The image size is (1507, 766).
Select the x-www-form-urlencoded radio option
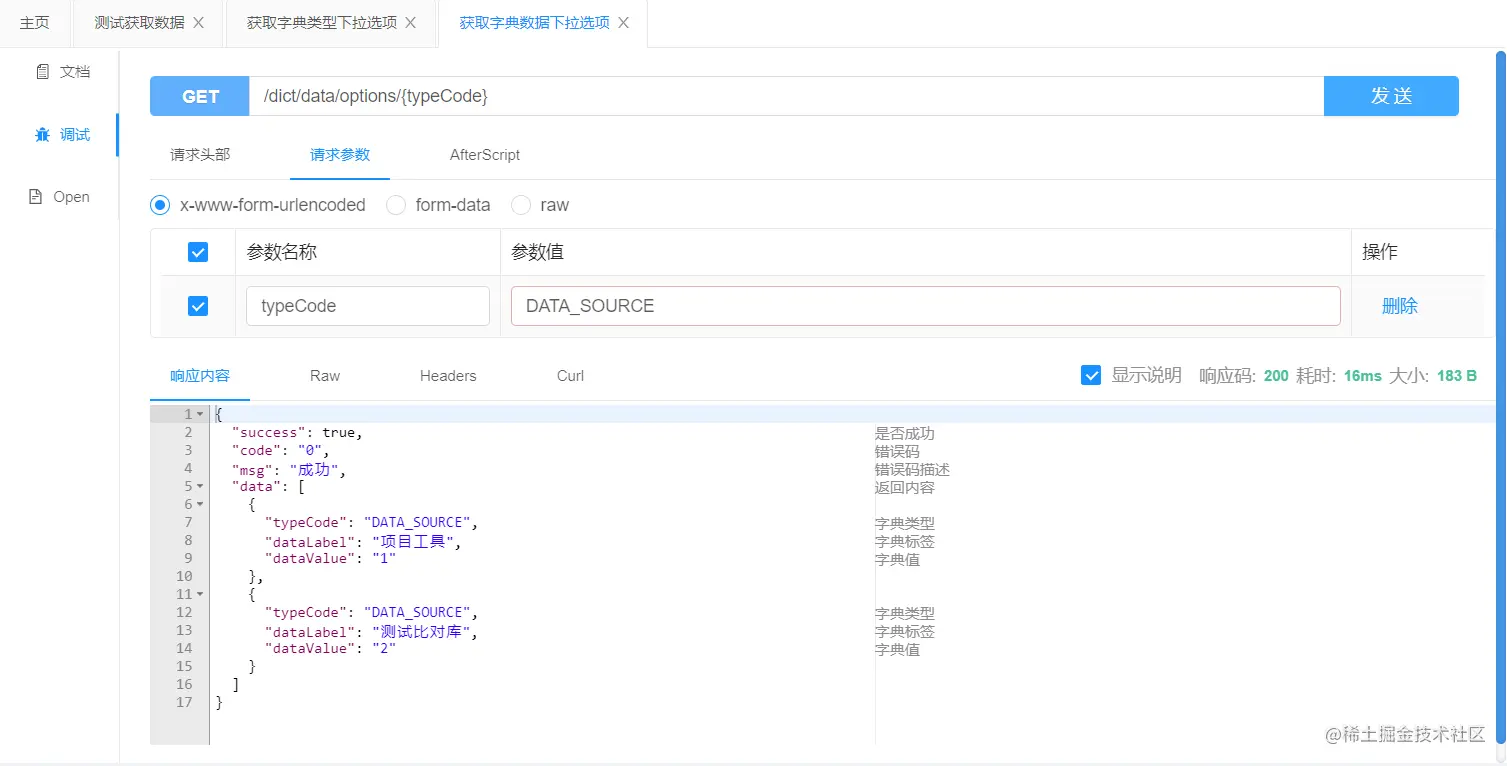160,205
